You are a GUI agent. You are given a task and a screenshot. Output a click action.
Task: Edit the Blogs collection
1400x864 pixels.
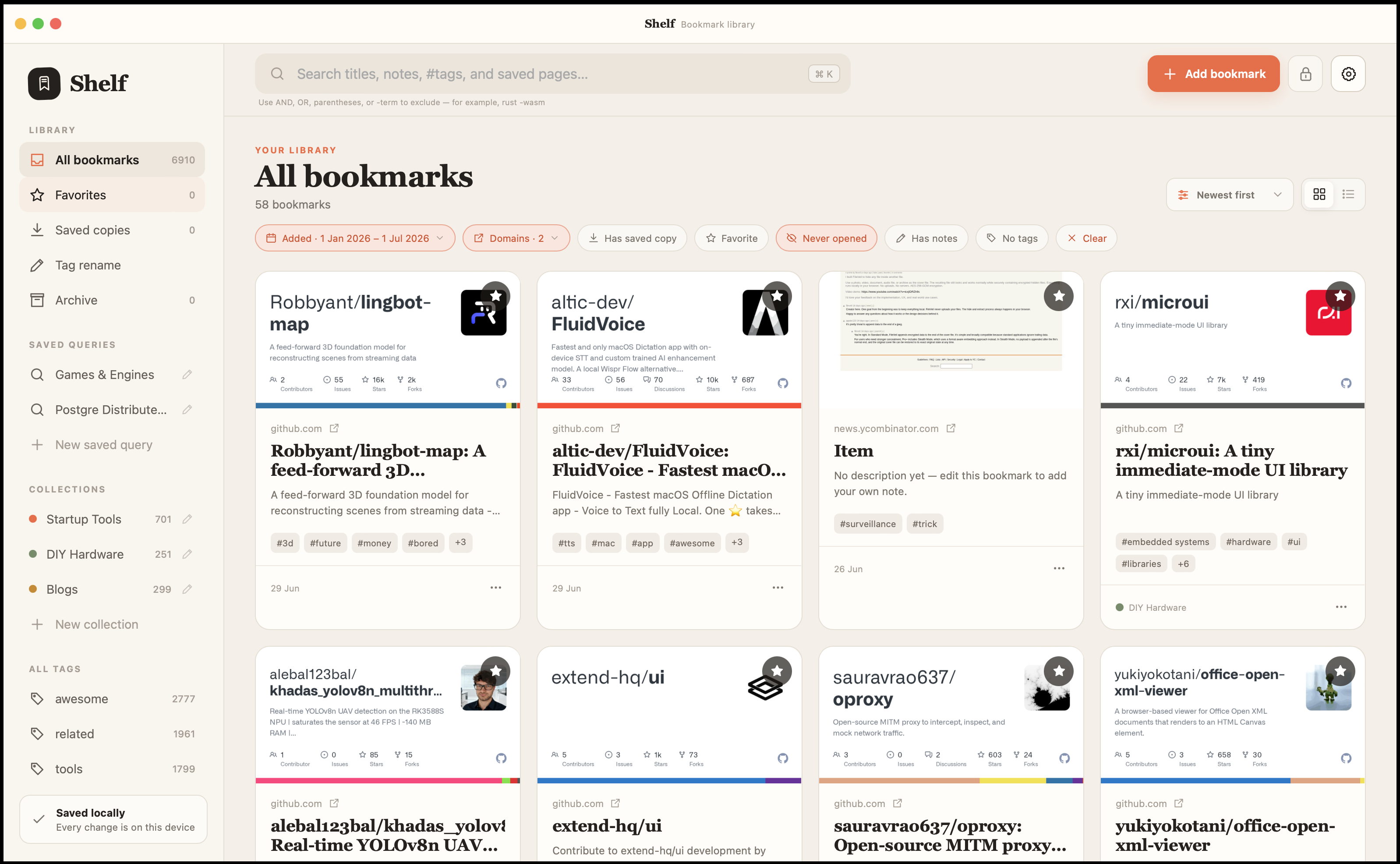[187, 589]
